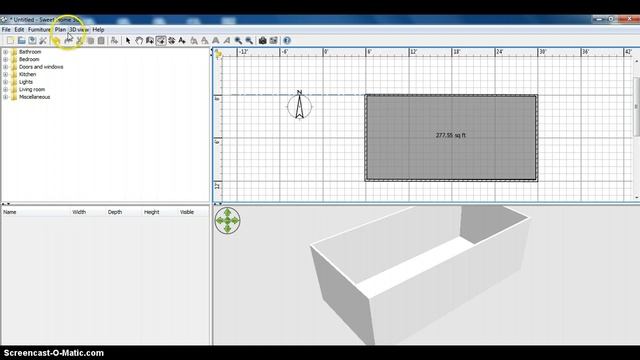640x360 pixels.
Task: Click the Undo toolbar icon
Action: pos(56,40)
